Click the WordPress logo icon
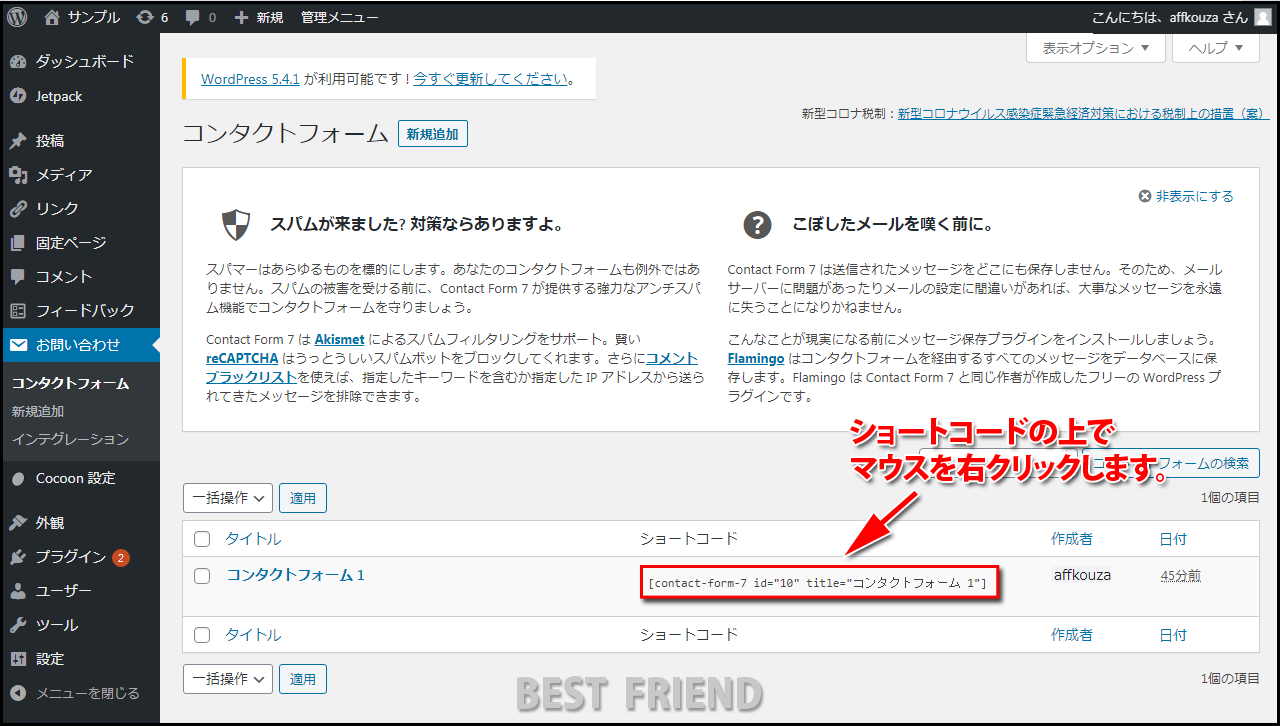Viewport: 1280px width, 726px height. [17, 17]
